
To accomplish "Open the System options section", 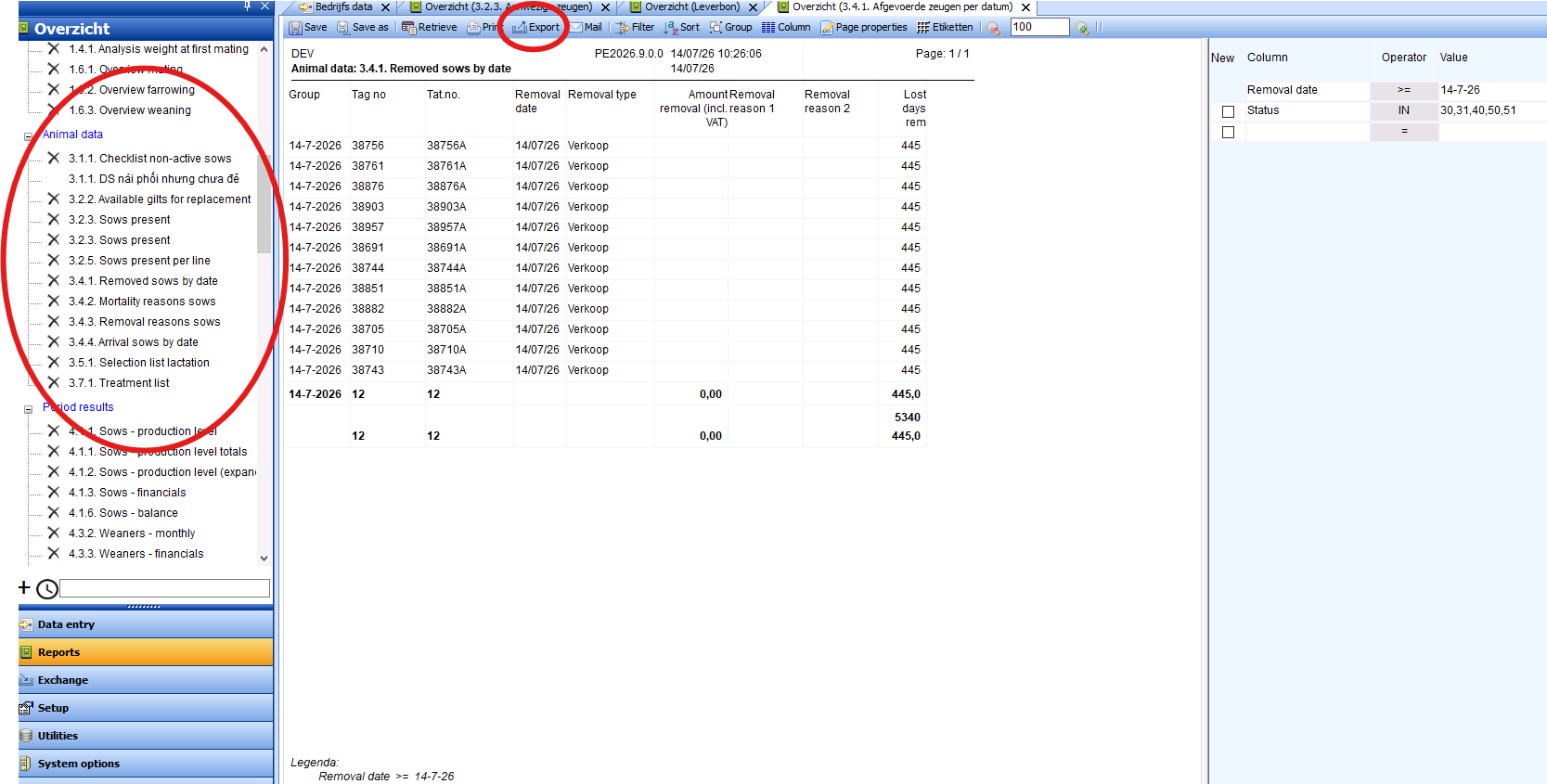I will (x=146, y=764).
